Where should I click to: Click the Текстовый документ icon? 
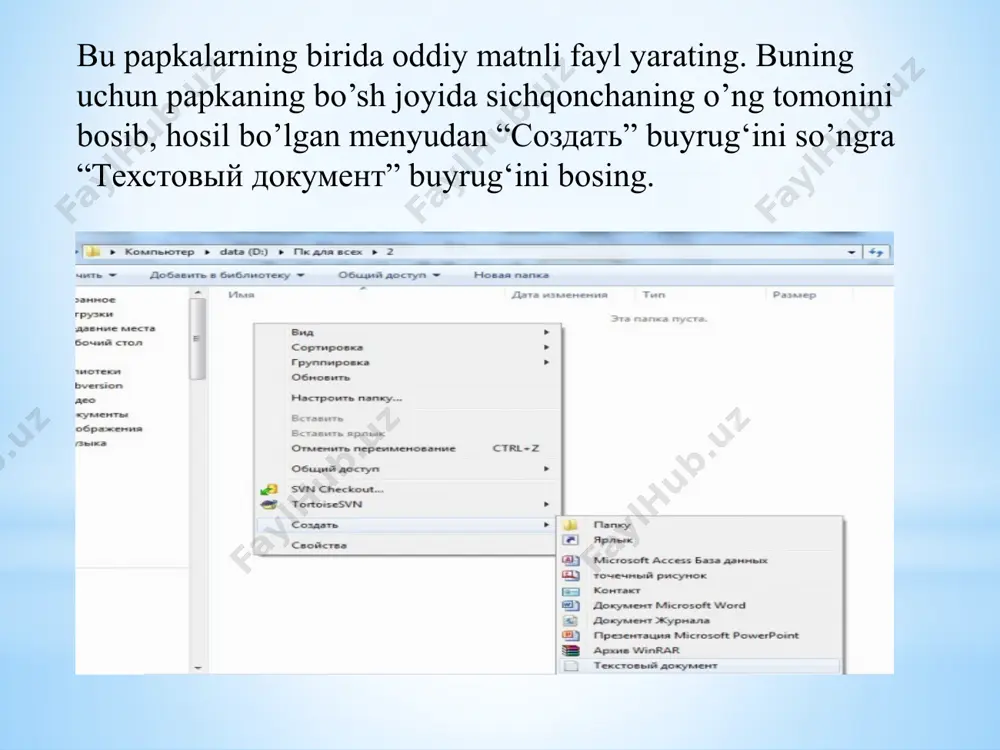click(x=571, y=666)
